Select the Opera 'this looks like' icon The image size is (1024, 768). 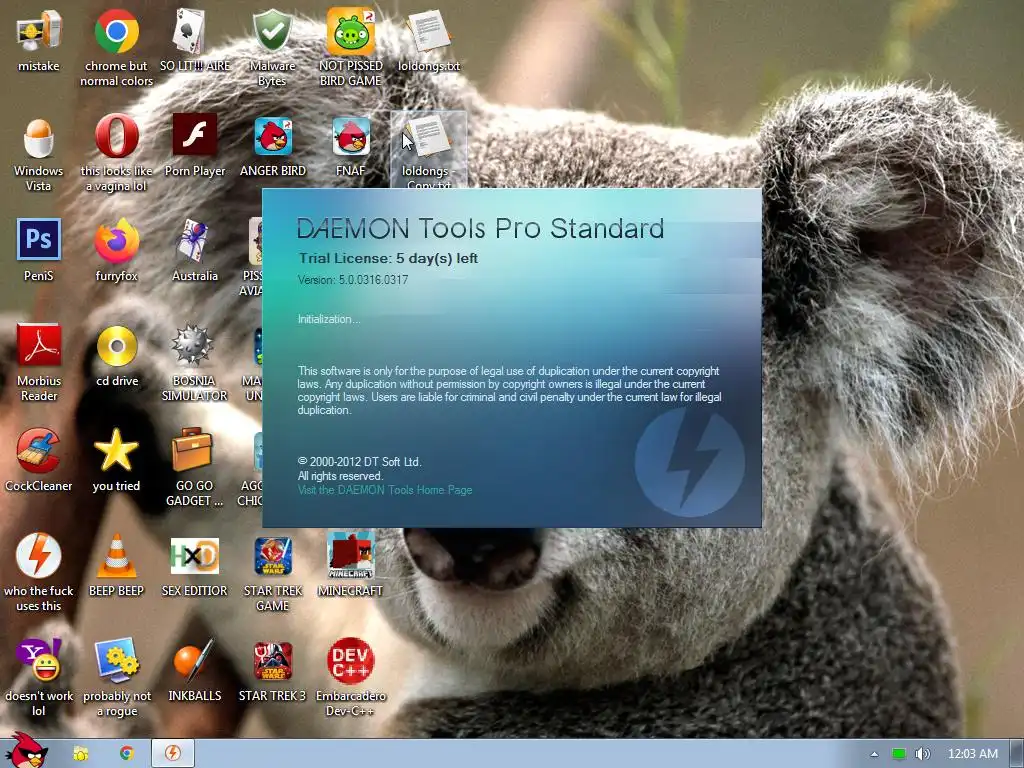click(116, 136)
